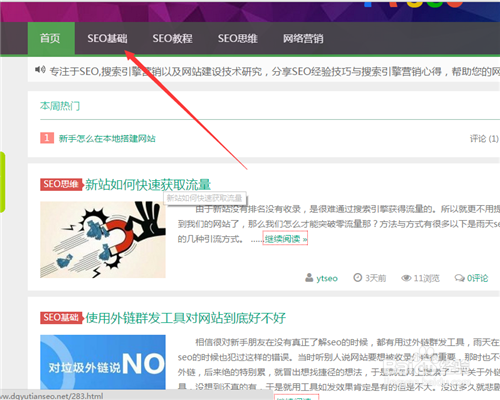
Task: Click the 本周热门 section heading
Action: tap(60, 106)
